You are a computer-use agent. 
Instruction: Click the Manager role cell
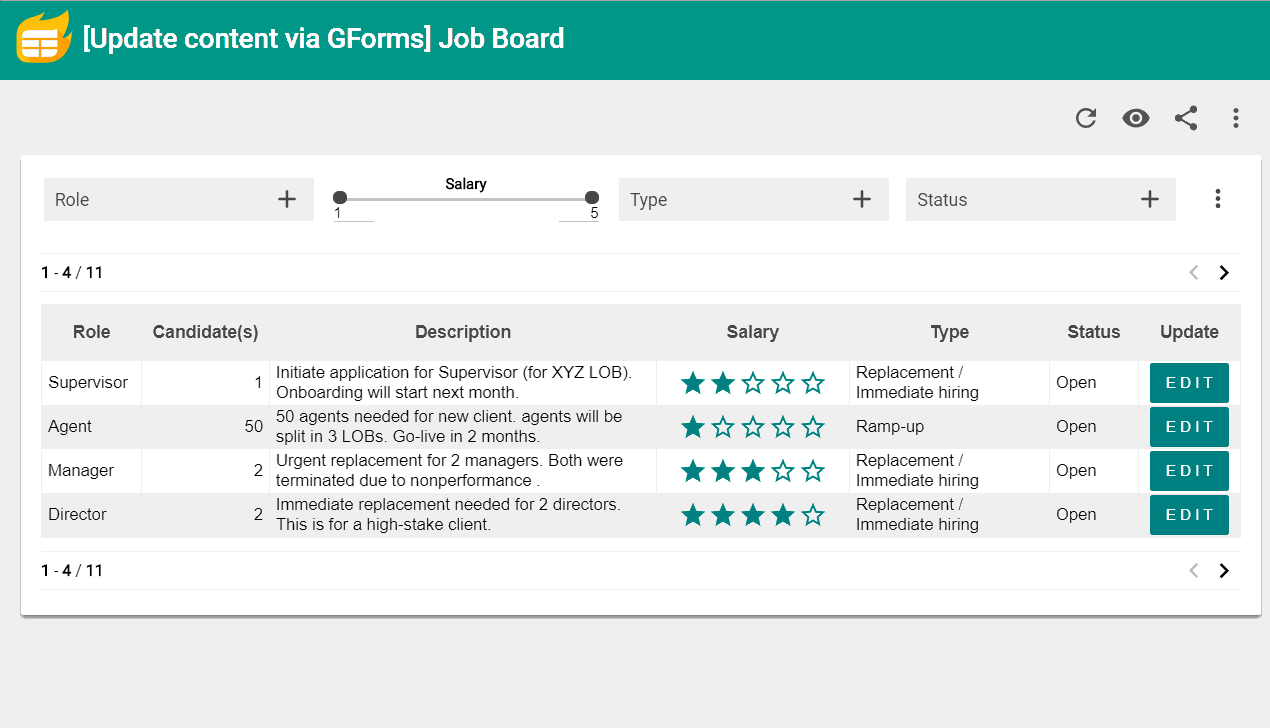(x=91, y=471)
